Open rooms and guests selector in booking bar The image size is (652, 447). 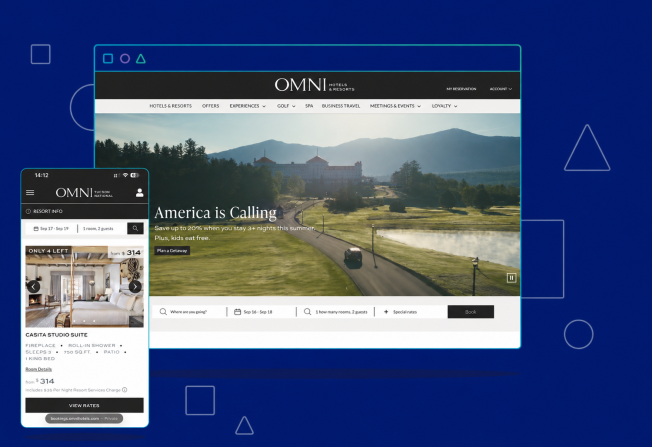336,312
